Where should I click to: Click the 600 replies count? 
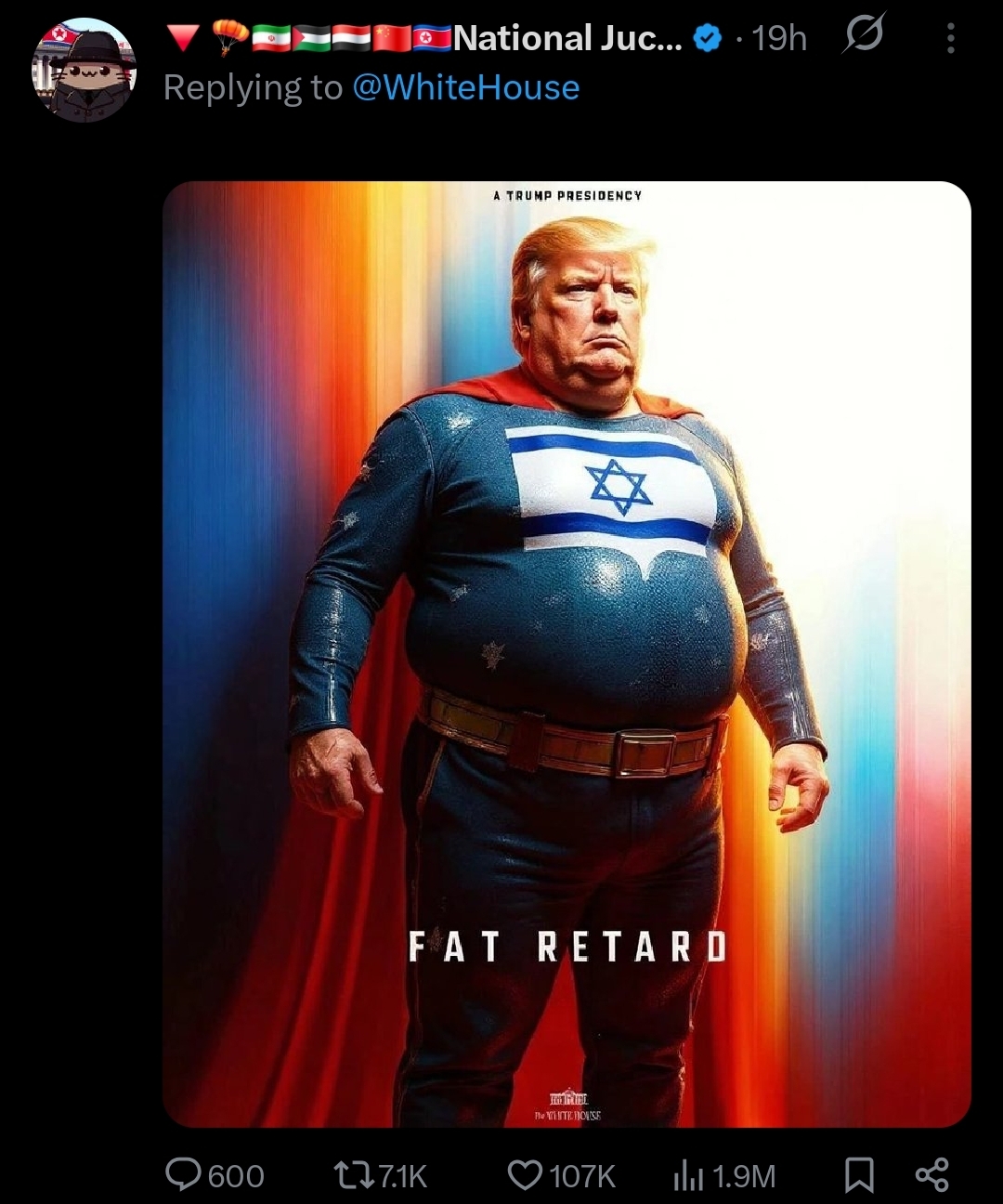pos(236,1177)
